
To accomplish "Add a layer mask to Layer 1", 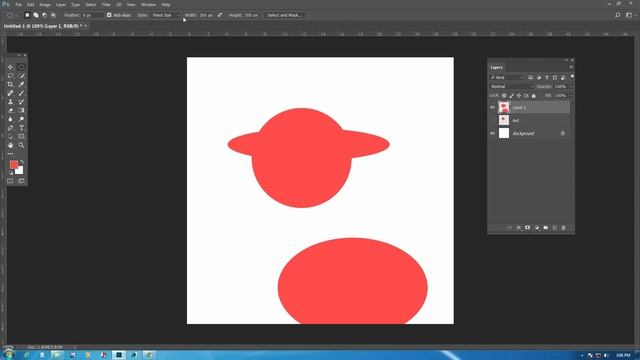I will tap(527, 228).
